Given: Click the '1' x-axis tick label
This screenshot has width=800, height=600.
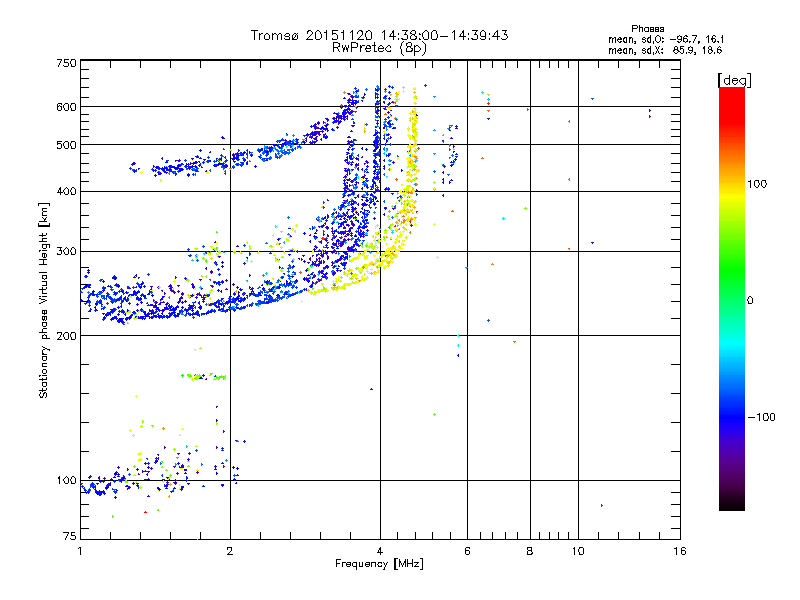Looking at the screenshot, I should click(x=80, y=551).
